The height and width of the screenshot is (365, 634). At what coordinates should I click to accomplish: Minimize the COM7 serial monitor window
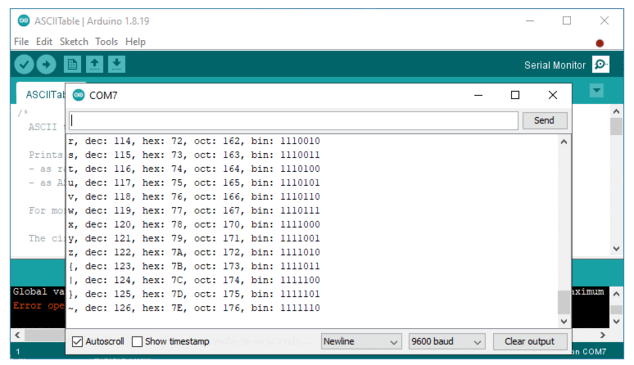click(x=478, y=95)
